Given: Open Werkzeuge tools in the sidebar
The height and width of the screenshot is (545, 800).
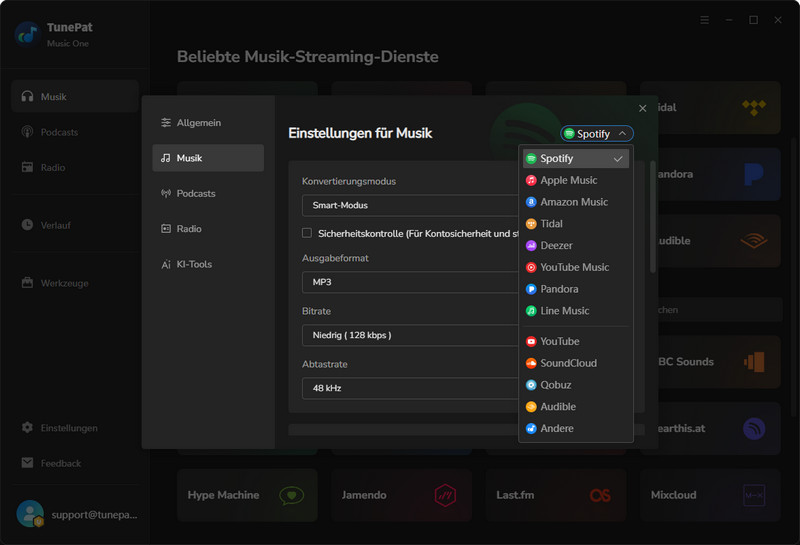Looking at the screenshot, I should pos(75,283).
